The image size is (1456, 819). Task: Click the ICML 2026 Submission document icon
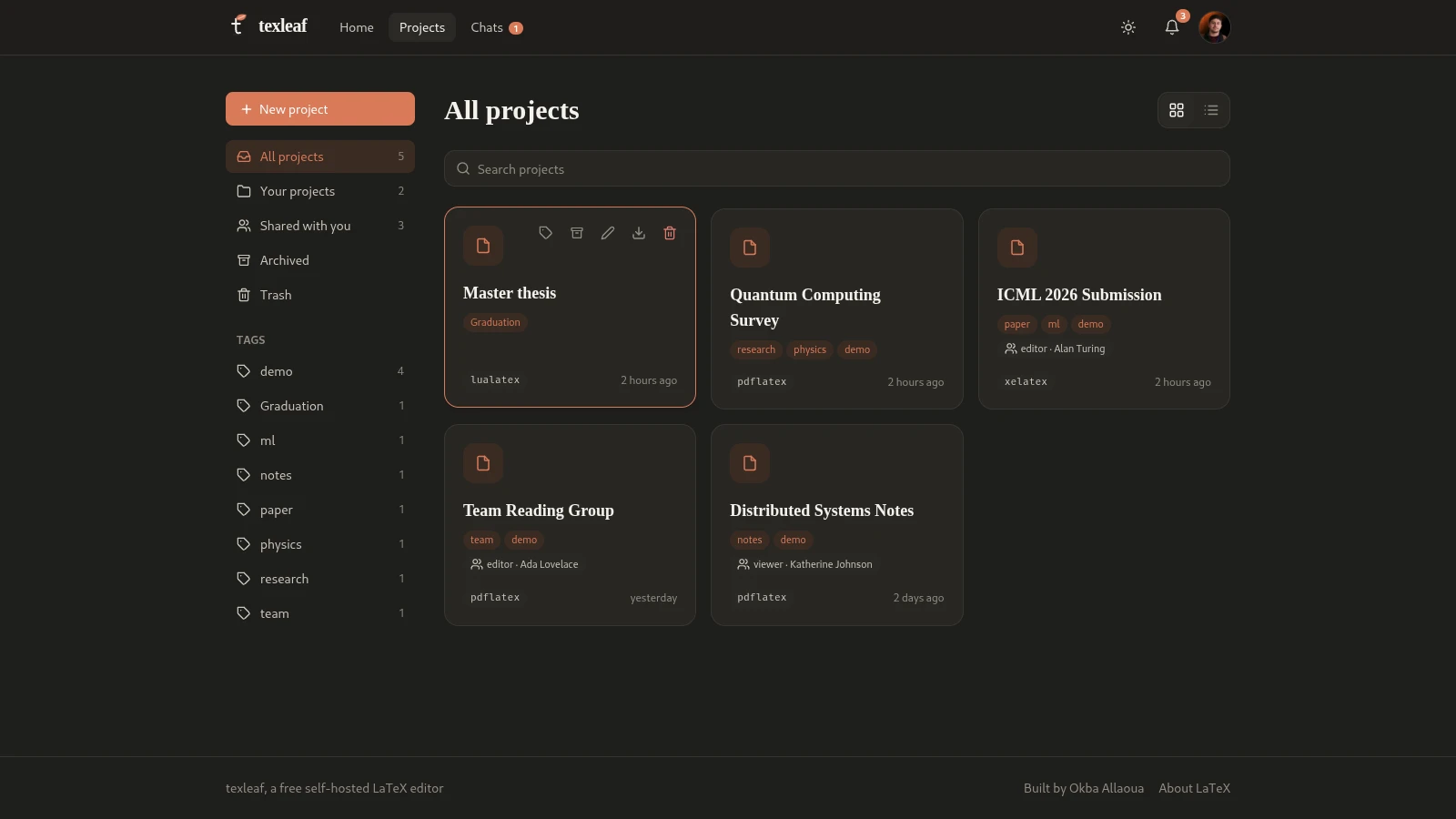[1017, 248]
